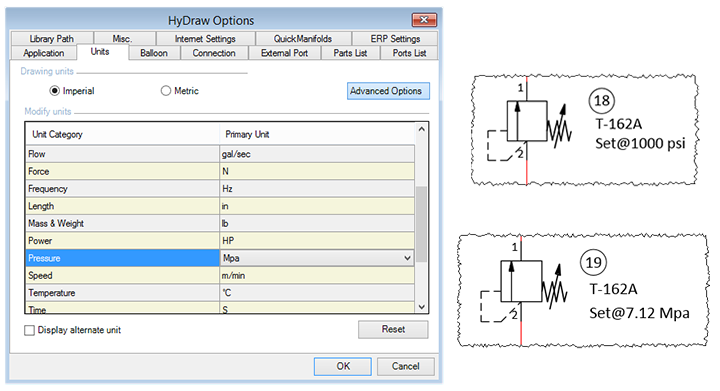The image size is (720, 391).
Task: Select the Force category row
Action: [123, 171]
